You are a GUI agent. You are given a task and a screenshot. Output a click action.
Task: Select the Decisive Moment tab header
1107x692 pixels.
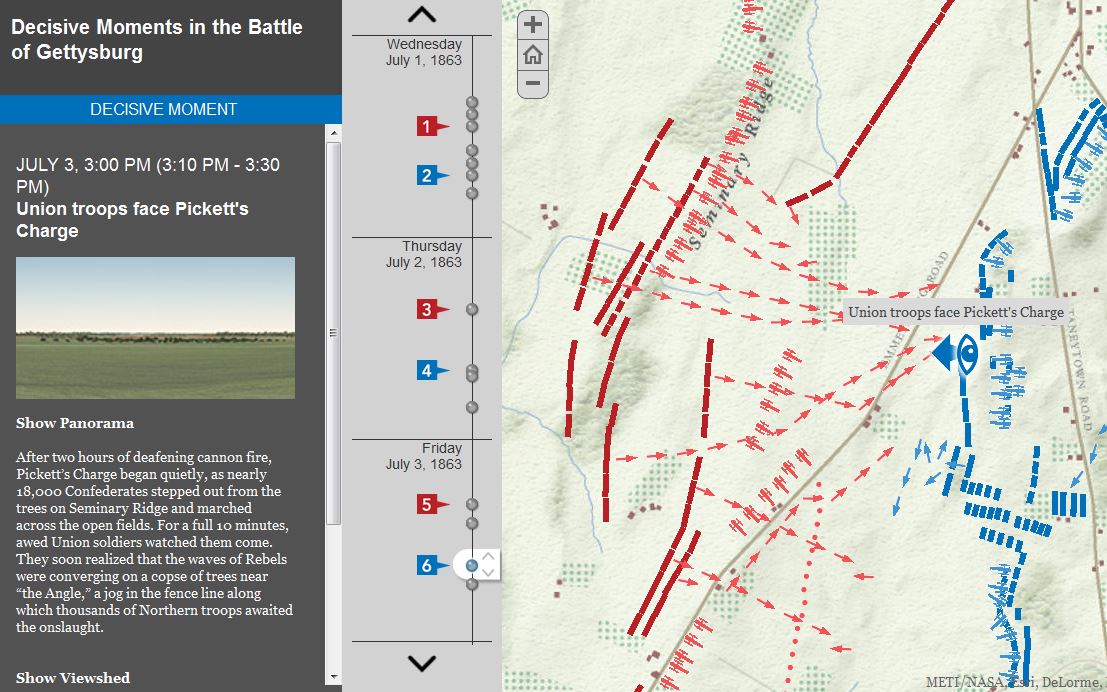point(164,109)
